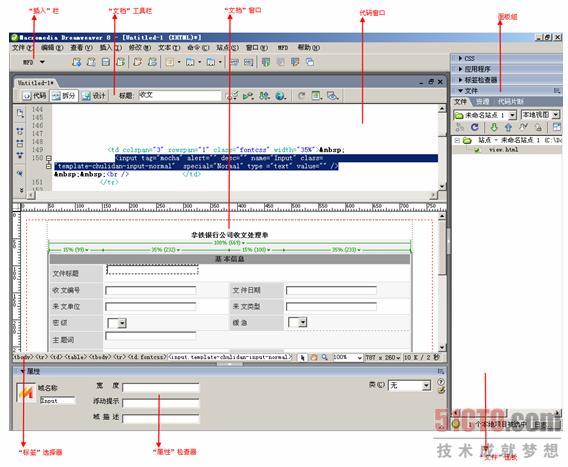
Task: Click the Preview in Browser globe icon
Action: (280, 96)
